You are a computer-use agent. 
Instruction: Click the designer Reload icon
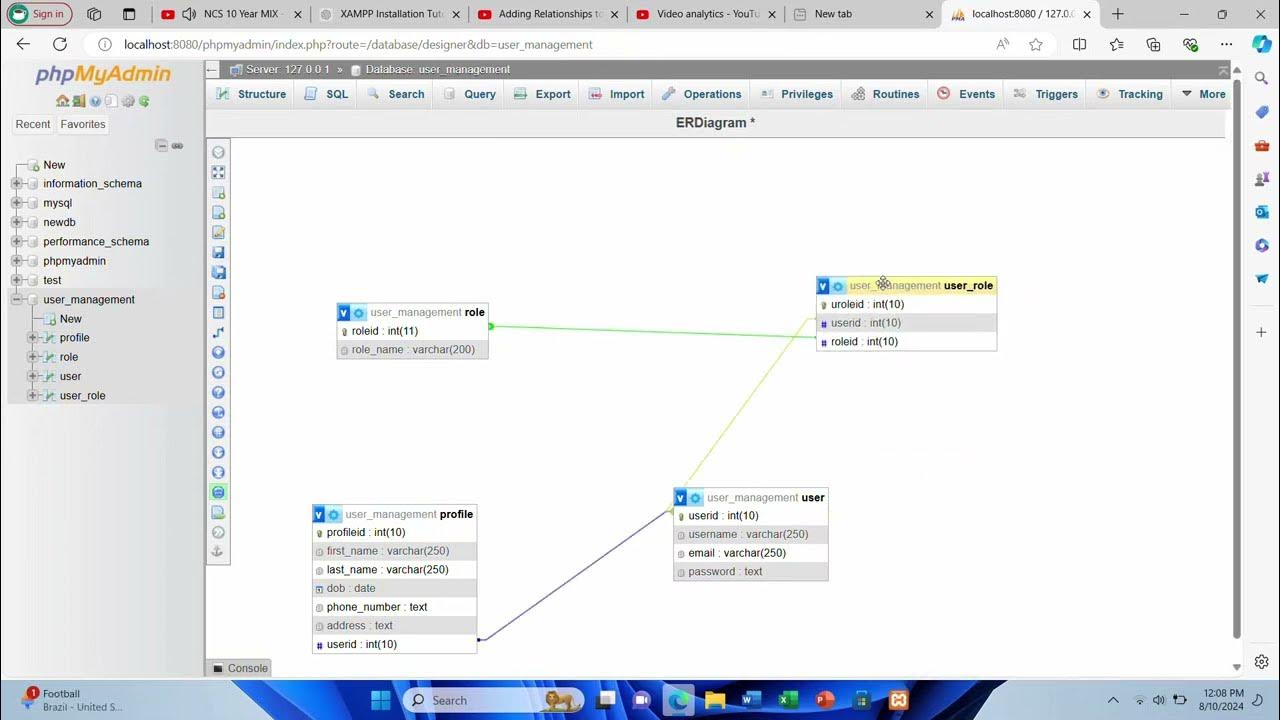[x=218, y=372]
